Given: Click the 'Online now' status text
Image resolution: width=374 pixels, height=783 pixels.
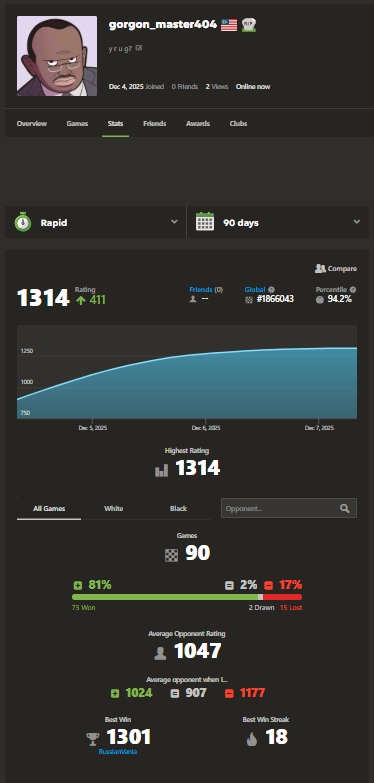Looking at the screenshot, I should point(253,86).
